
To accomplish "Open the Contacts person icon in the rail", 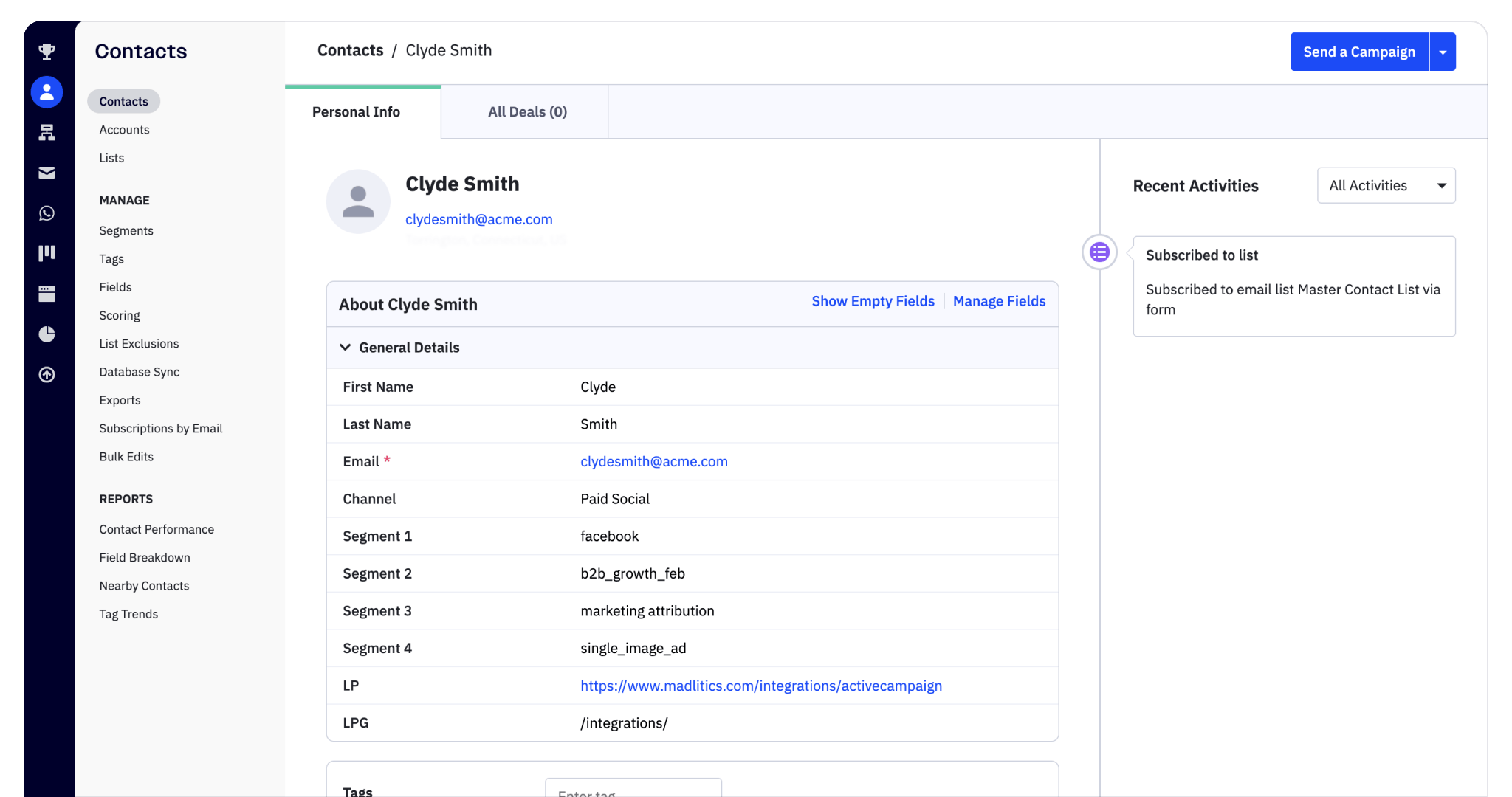I will pos(47,92).
